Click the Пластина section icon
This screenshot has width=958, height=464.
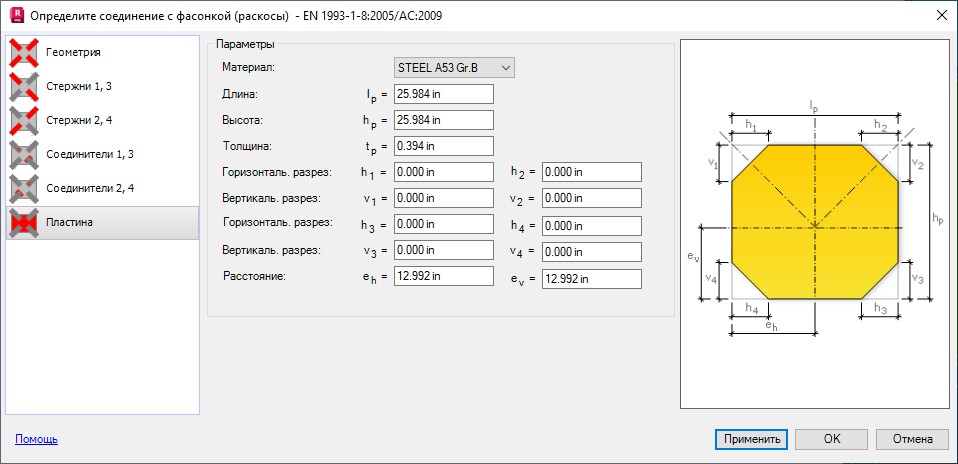25,223
